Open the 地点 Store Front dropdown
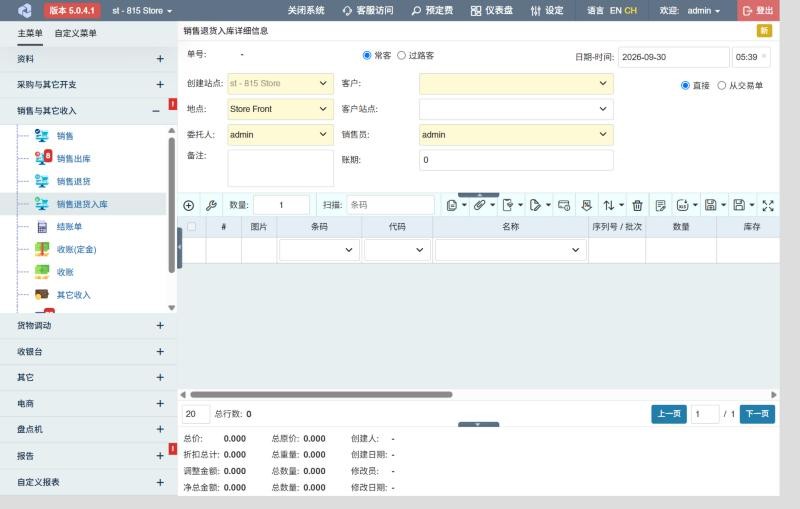 coord(280,109)
